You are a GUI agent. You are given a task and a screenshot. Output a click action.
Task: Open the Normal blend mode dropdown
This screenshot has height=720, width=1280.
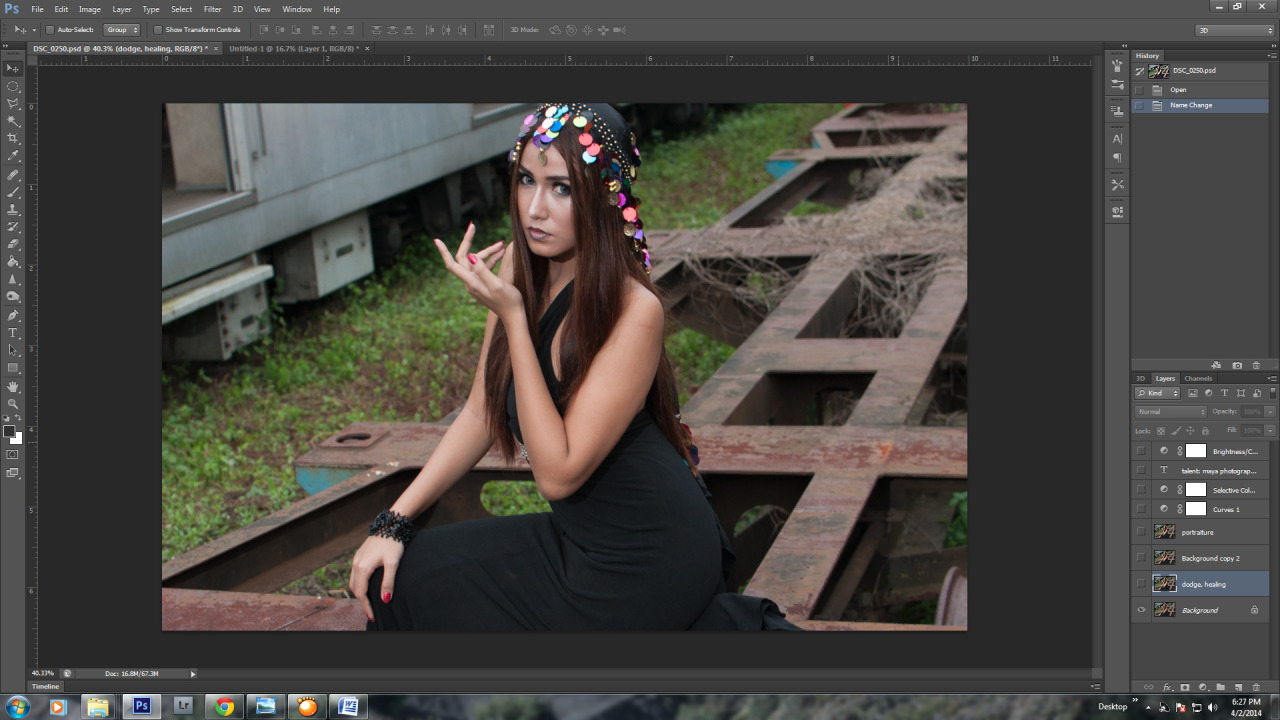tap(1171, 412)
